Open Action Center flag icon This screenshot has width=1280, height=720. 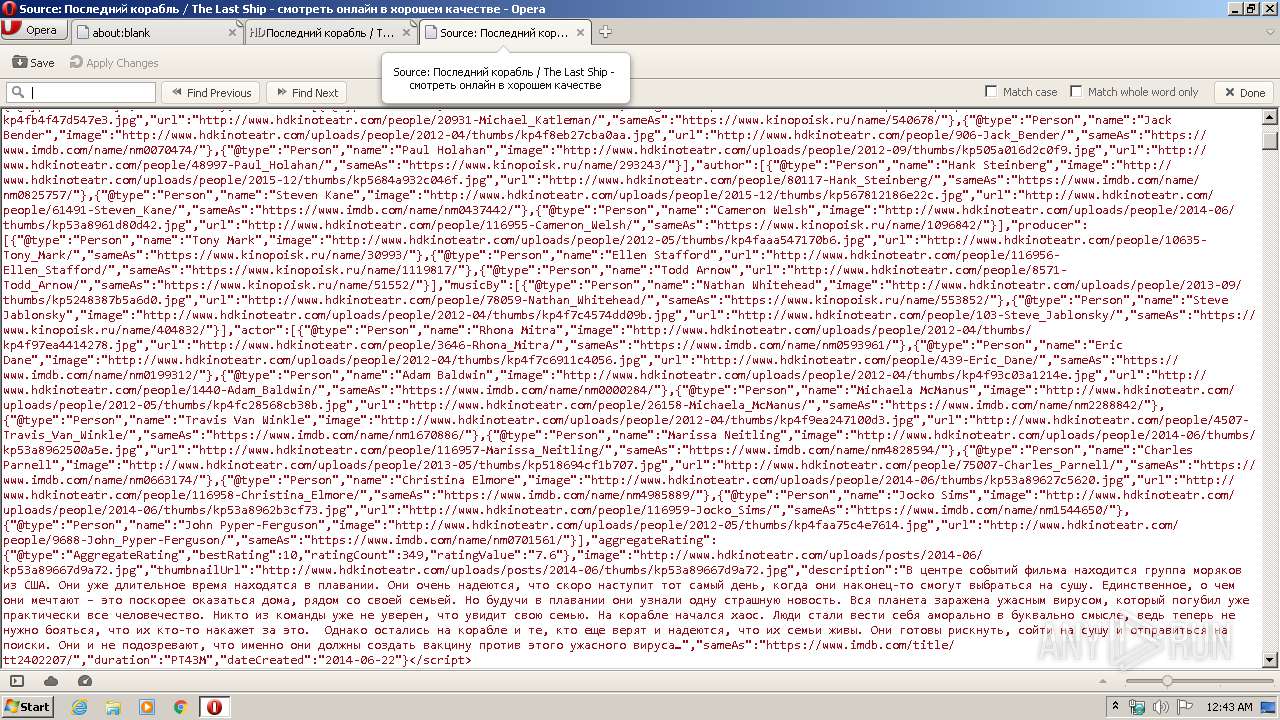tap(1185, 707)
